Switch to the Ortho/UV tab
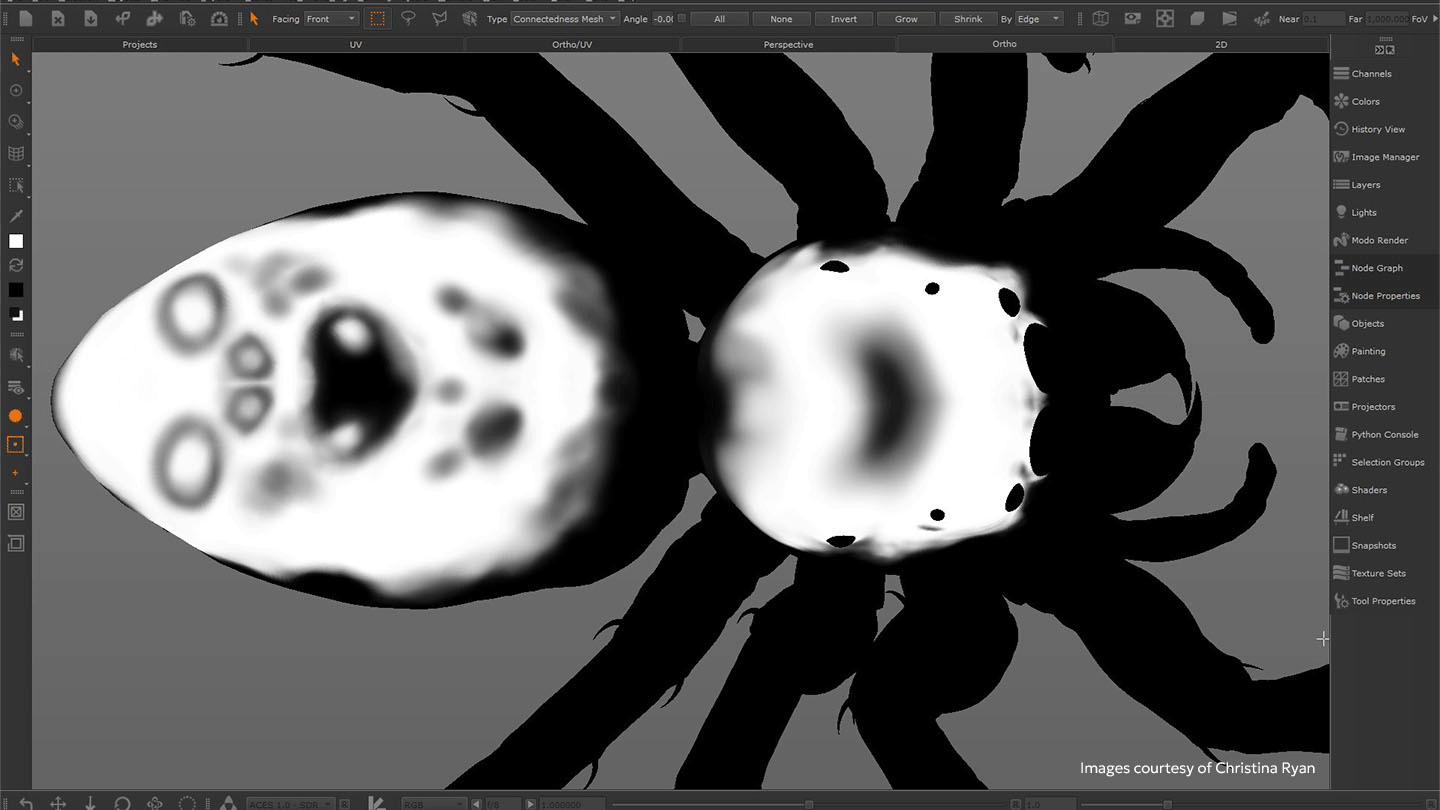 pos(572,44)
